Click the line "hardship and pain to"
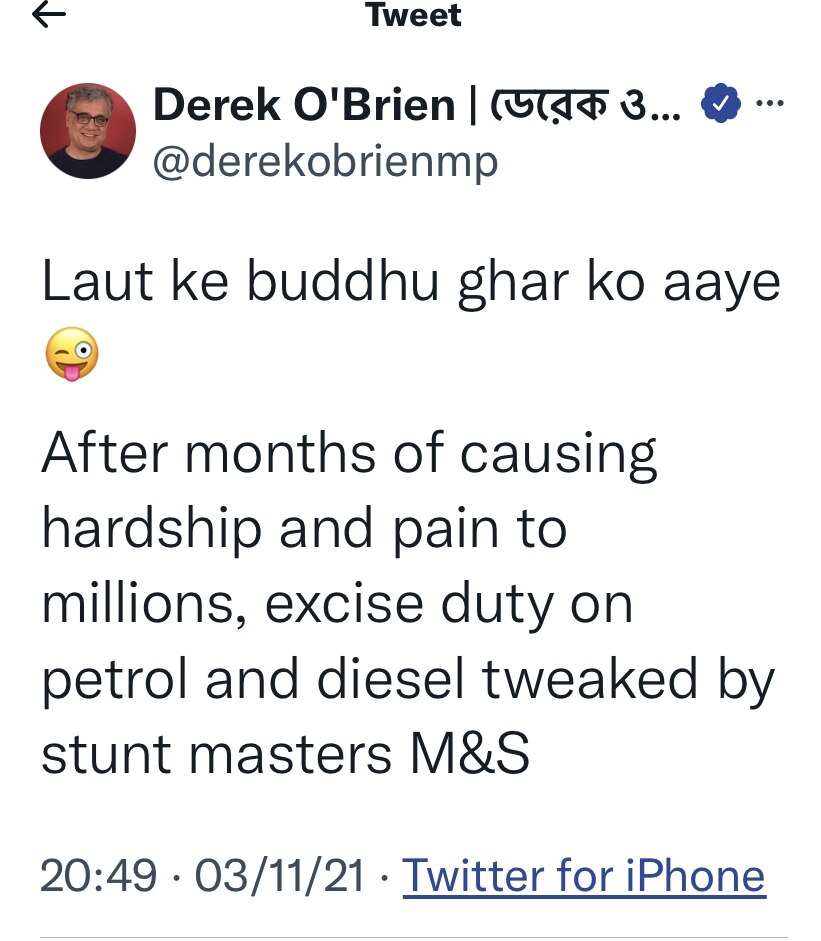 coord(303,529)
